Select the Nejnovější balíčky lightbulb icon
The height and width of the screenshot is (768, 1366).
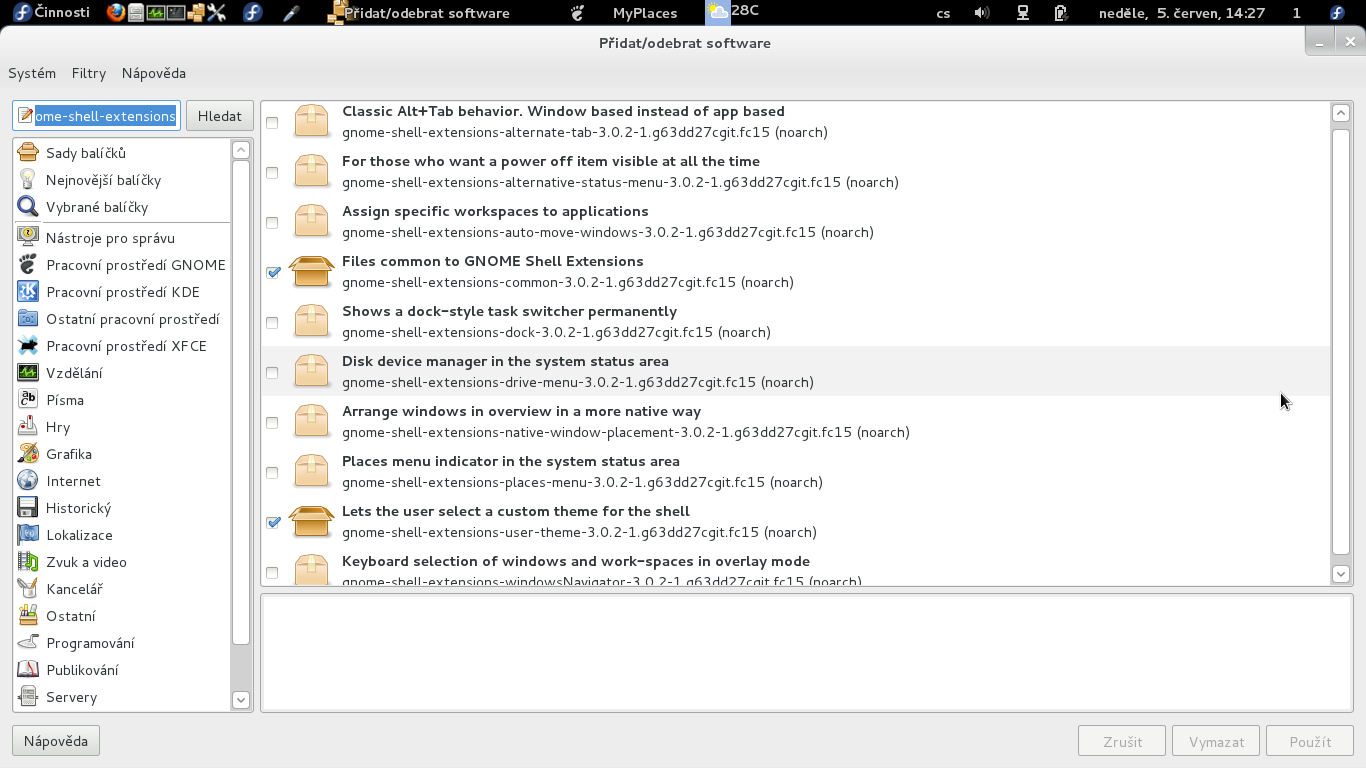pos(28,180)
